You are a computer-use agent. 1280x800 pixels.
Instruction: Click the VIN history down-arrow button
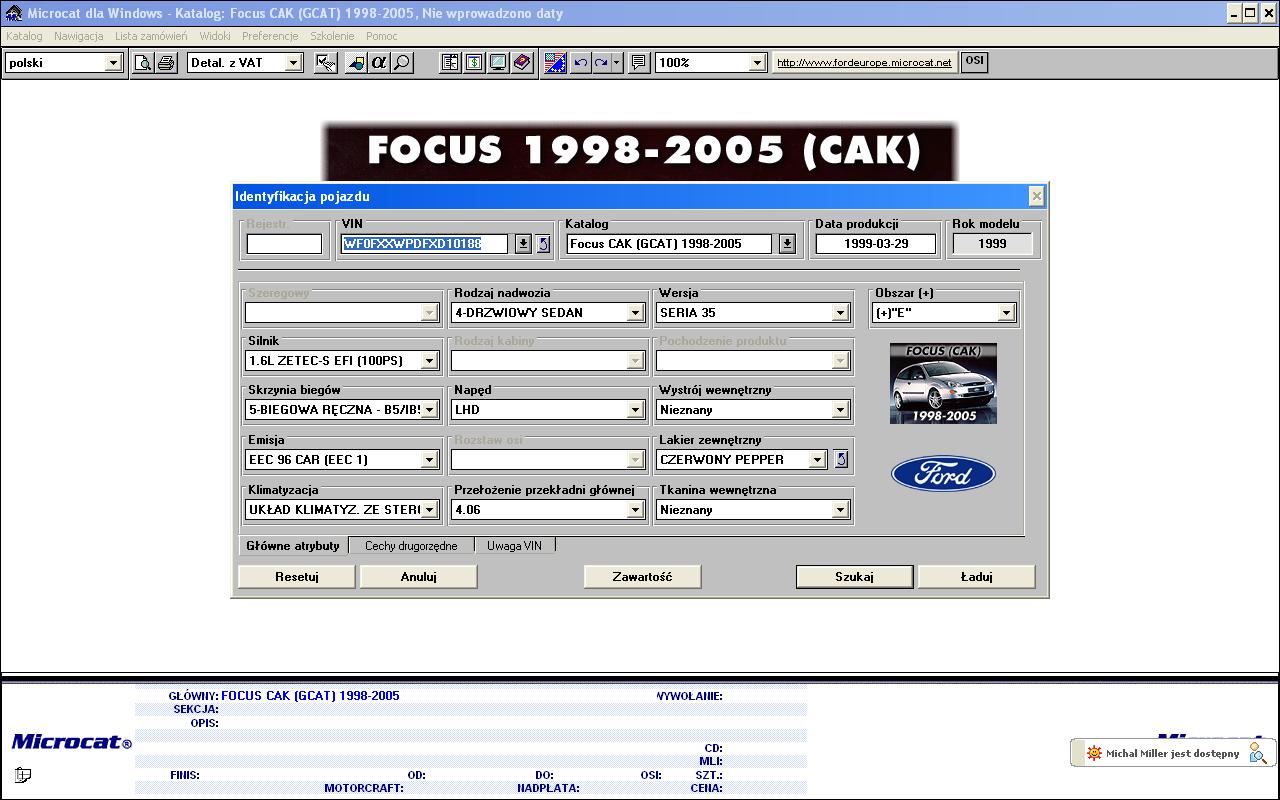(x=523, y=244)
